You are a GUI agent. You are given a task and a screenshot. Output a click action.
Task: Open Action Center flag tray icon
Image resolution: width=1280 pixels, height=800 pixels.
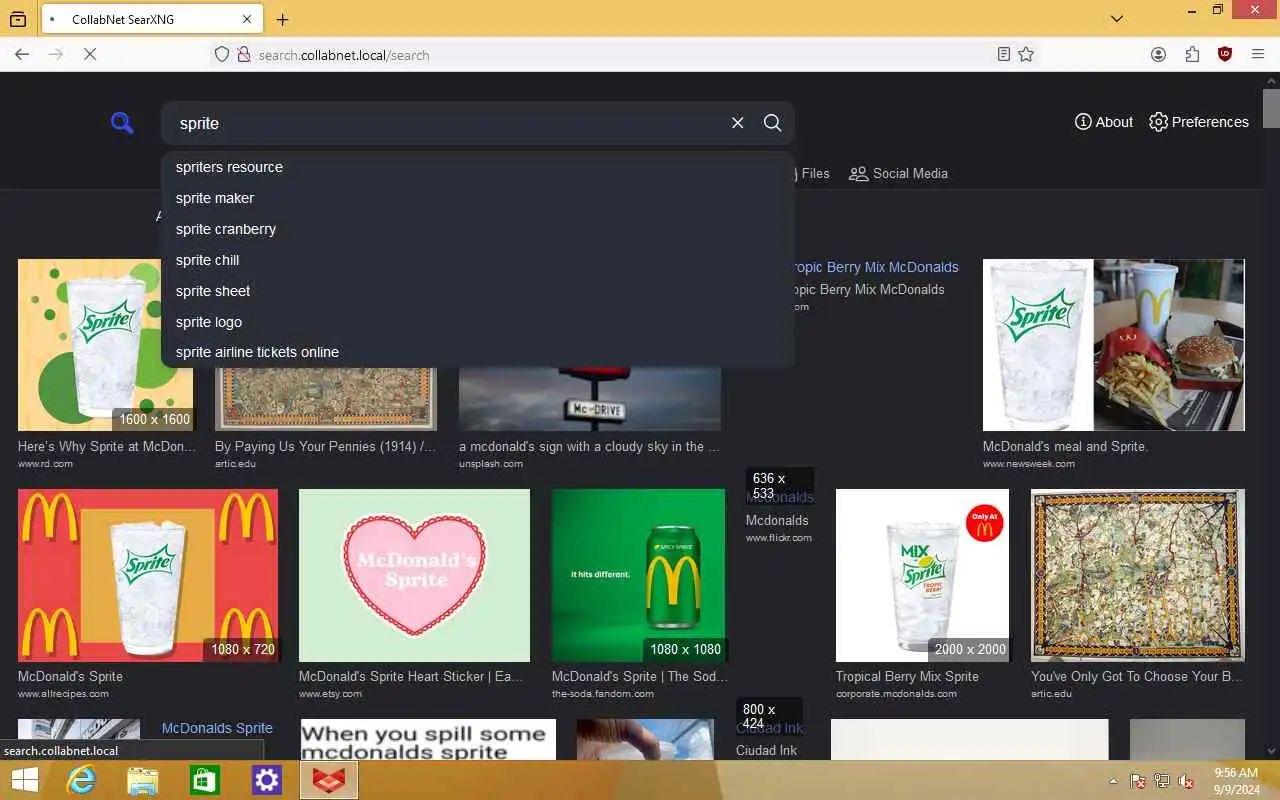(1138, 781)
